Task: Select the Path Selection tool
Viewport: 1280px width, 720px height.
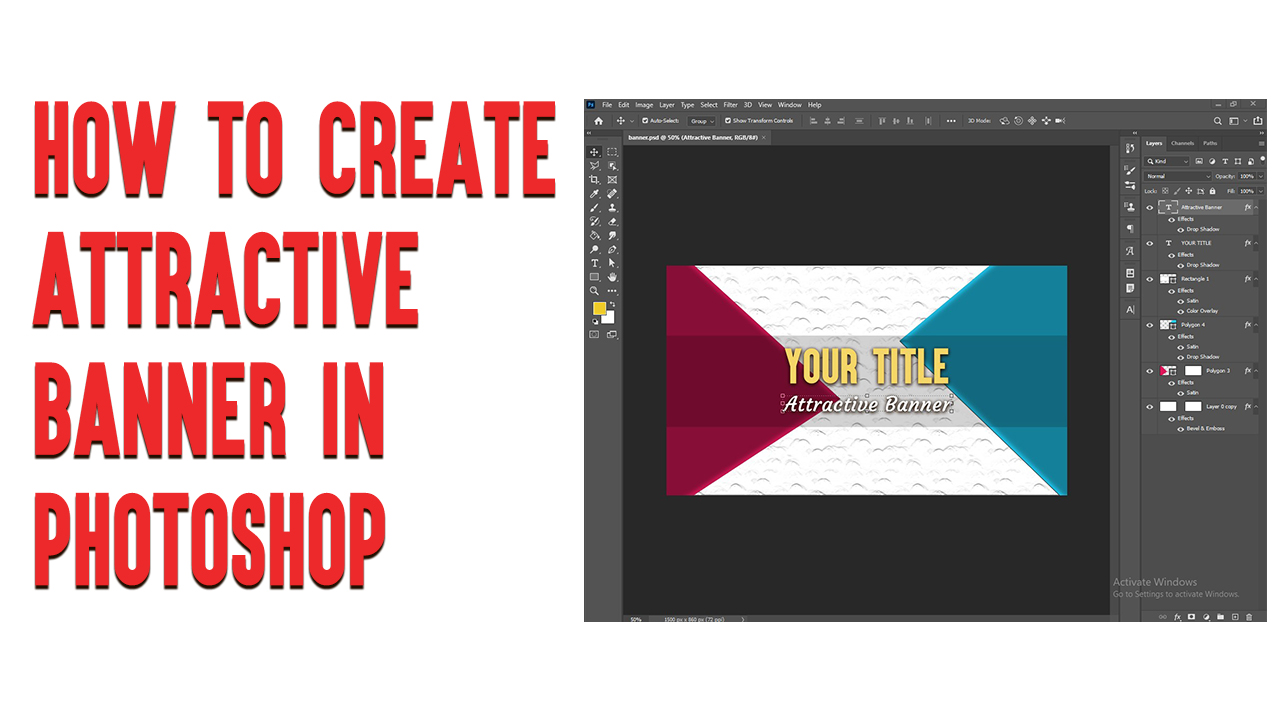Action: pos(612,263)
